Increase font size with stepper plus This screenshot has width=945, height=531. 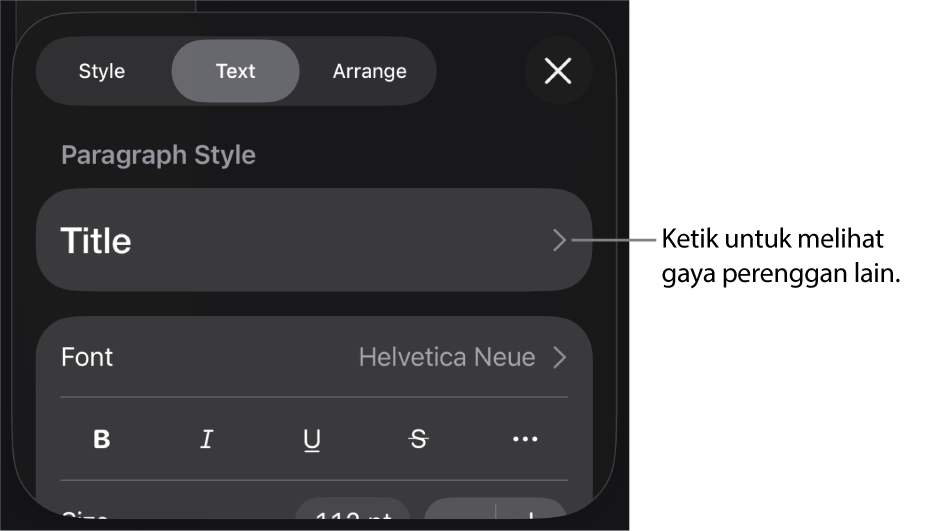531,511
